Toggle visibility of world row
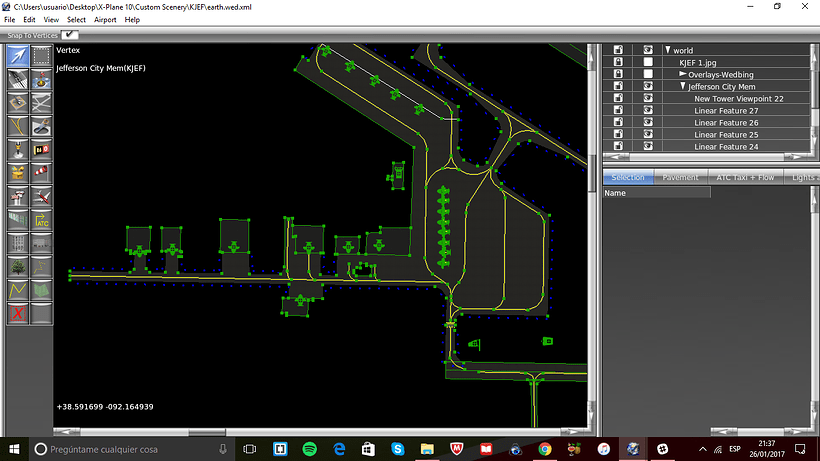 point(648,50)
